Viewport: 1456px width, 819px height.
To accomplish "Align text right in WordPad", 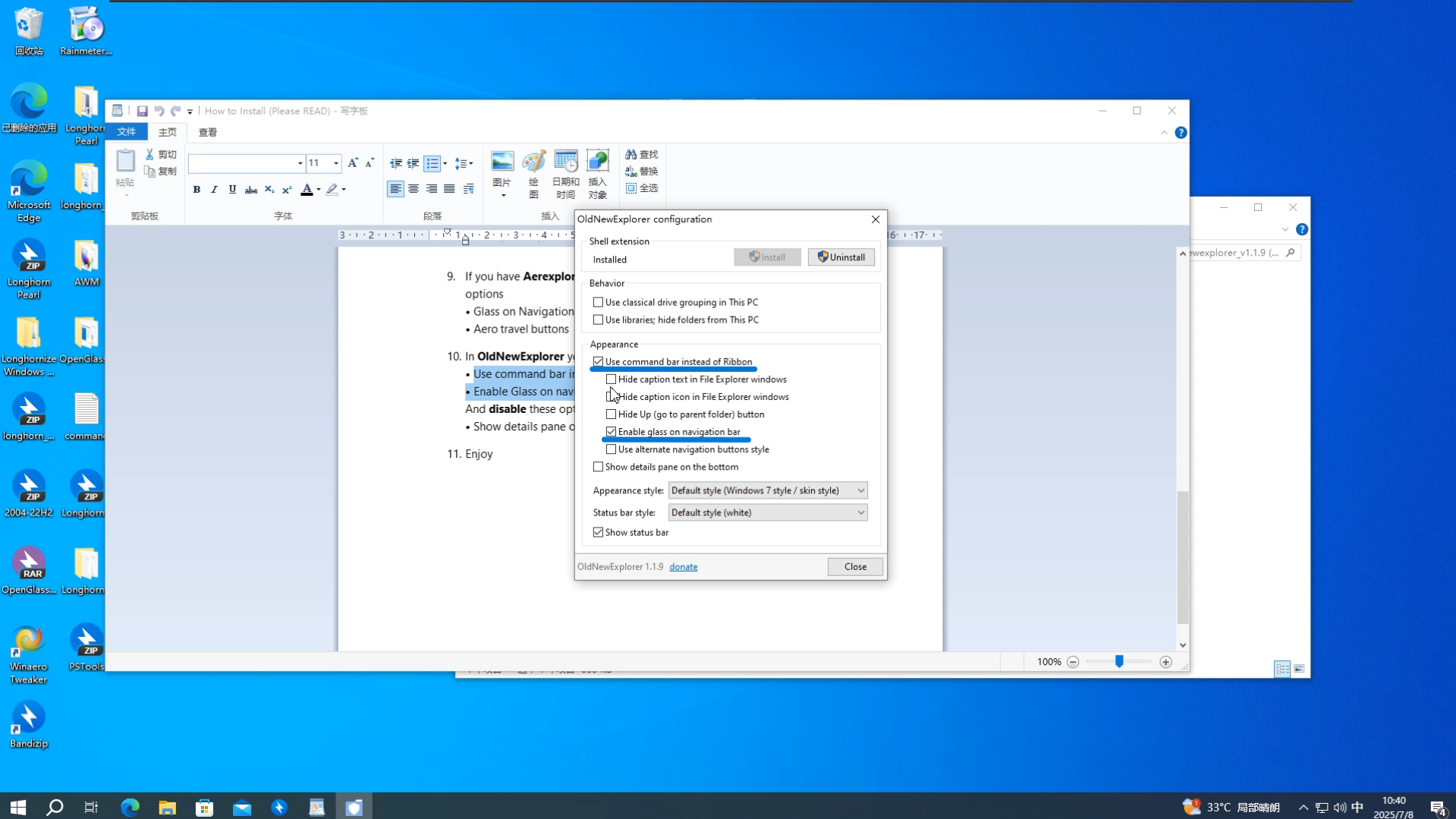I will [432, 189].
